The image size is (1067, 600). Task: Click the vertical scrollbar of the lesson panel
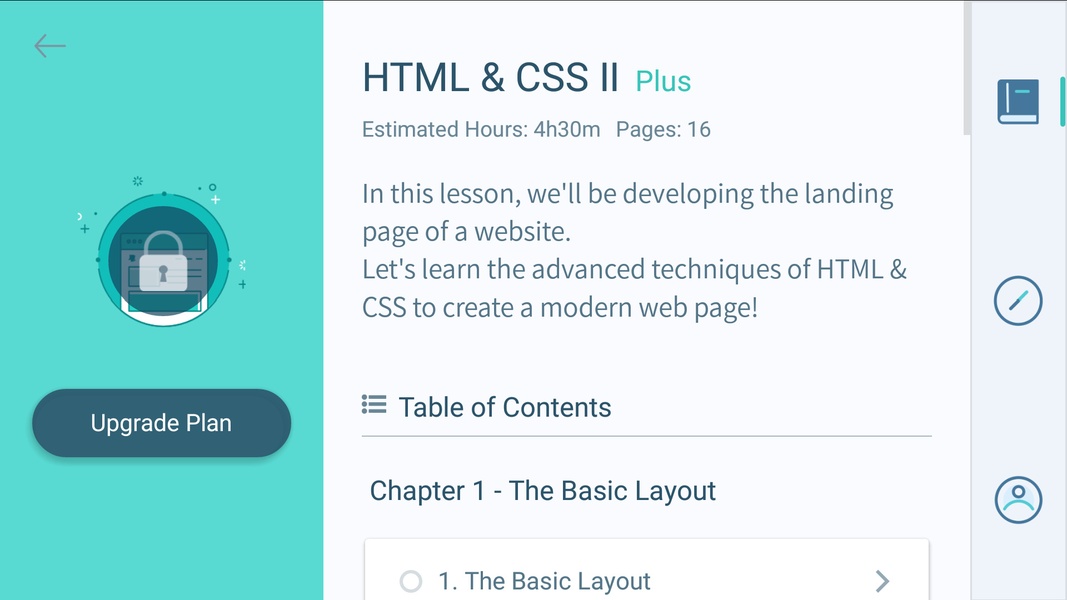click(967, 68)
